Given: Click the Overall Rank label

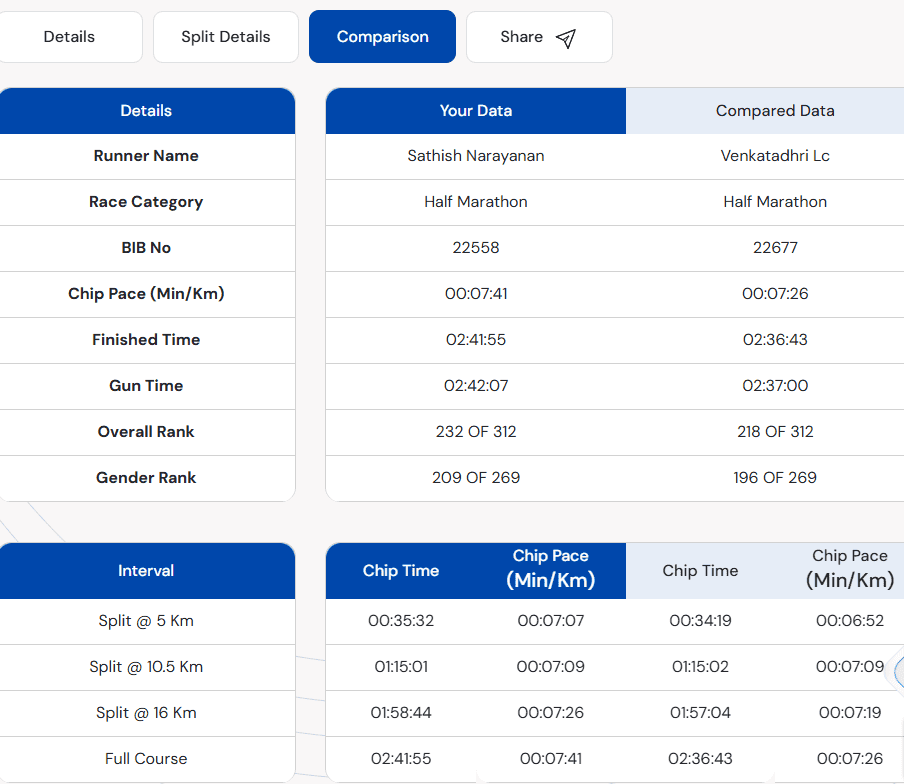Looking at the screenshot, I should pyautogui.click(x=146, y=432).
